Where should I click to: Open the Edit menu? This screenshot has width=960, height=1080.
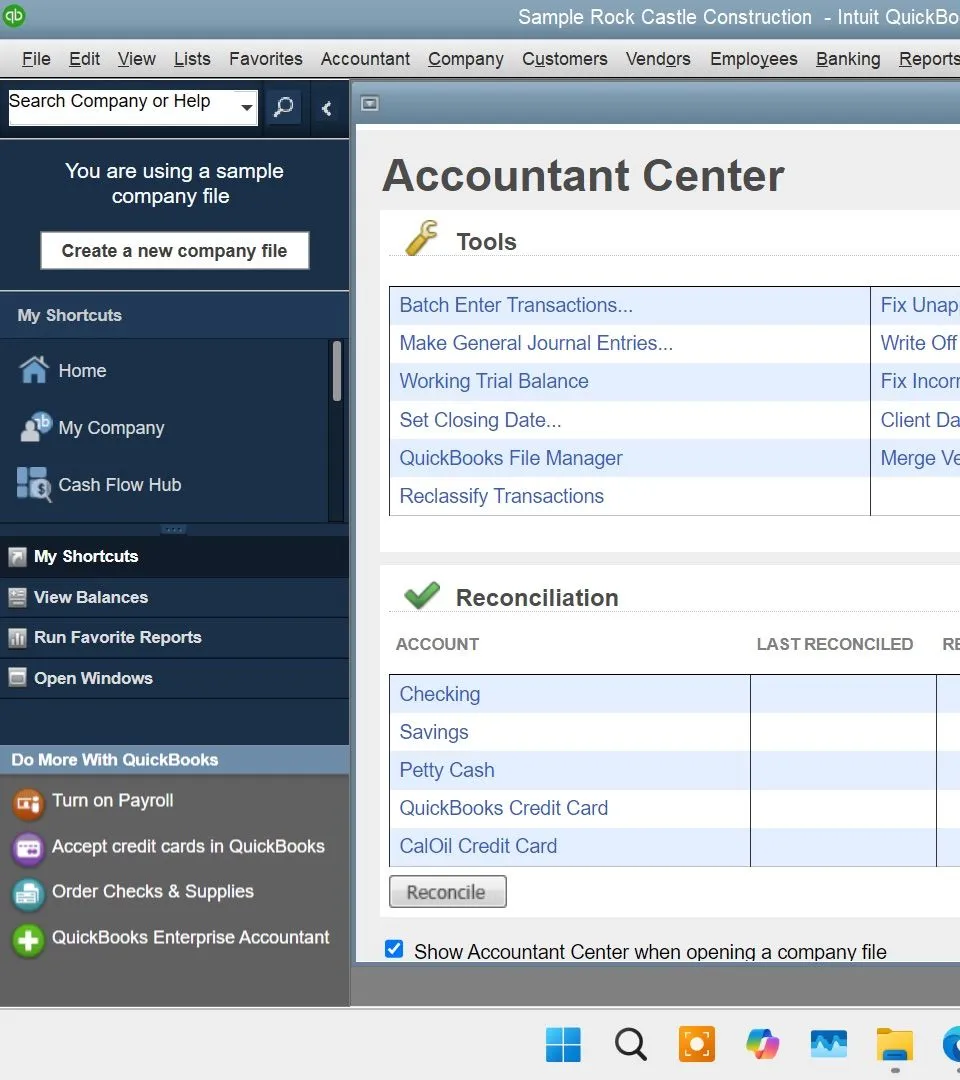click(x=84, y=59)
